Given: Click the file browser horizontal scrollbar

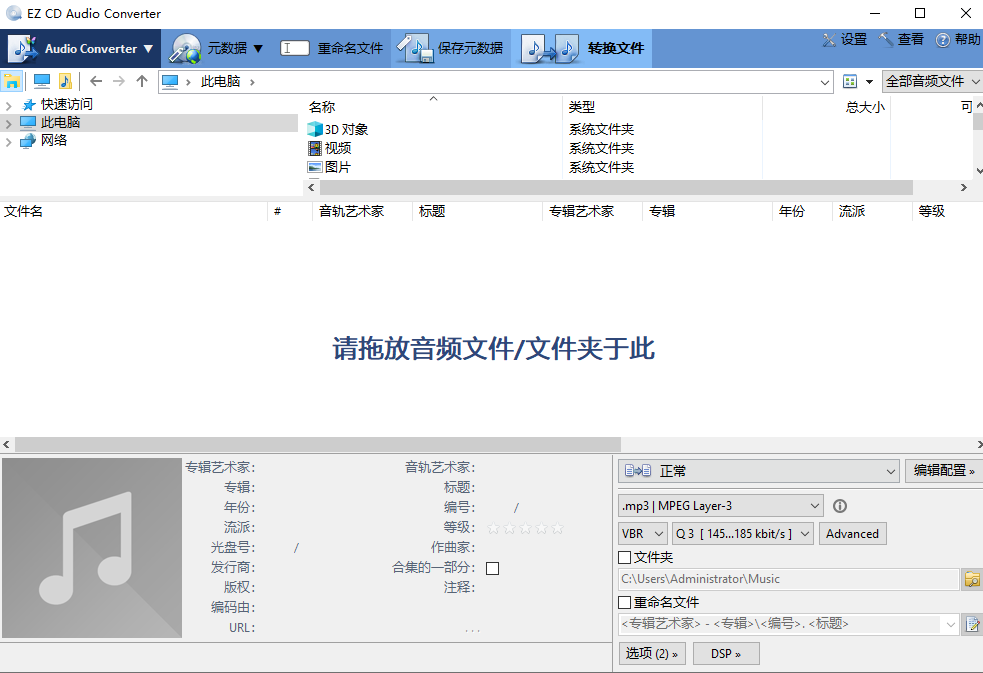Looking at the screenshot, I should click(616, 187).
